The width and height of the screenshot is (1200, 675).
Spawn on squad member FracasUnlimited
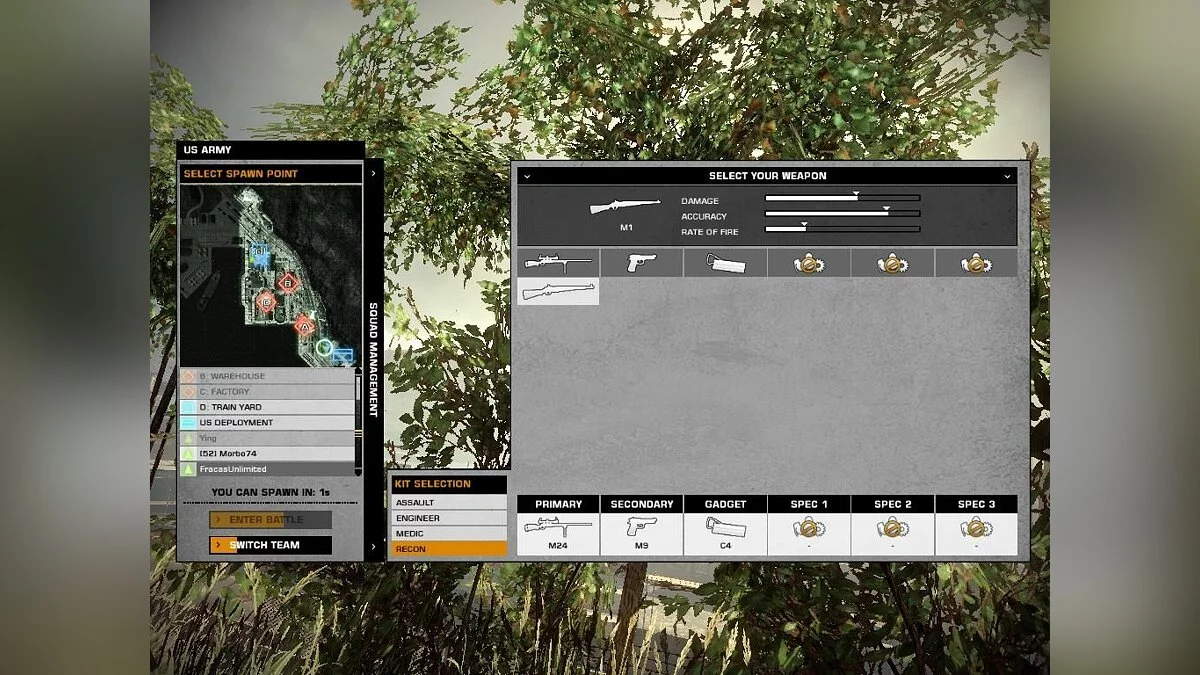pyautogui.click(x=267, y=469)
